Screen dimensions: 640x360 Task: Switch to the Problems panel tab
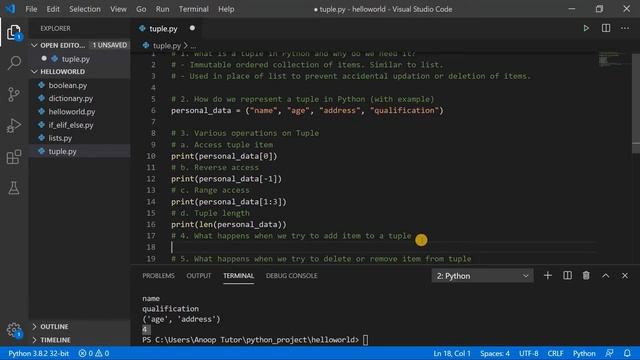[158, 276]
